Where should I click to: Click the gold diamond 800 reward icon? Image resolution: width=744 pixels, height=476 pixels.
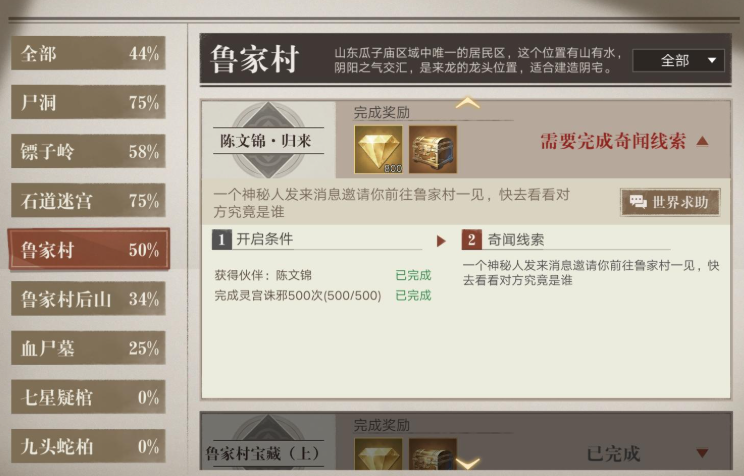pos(378,149)
